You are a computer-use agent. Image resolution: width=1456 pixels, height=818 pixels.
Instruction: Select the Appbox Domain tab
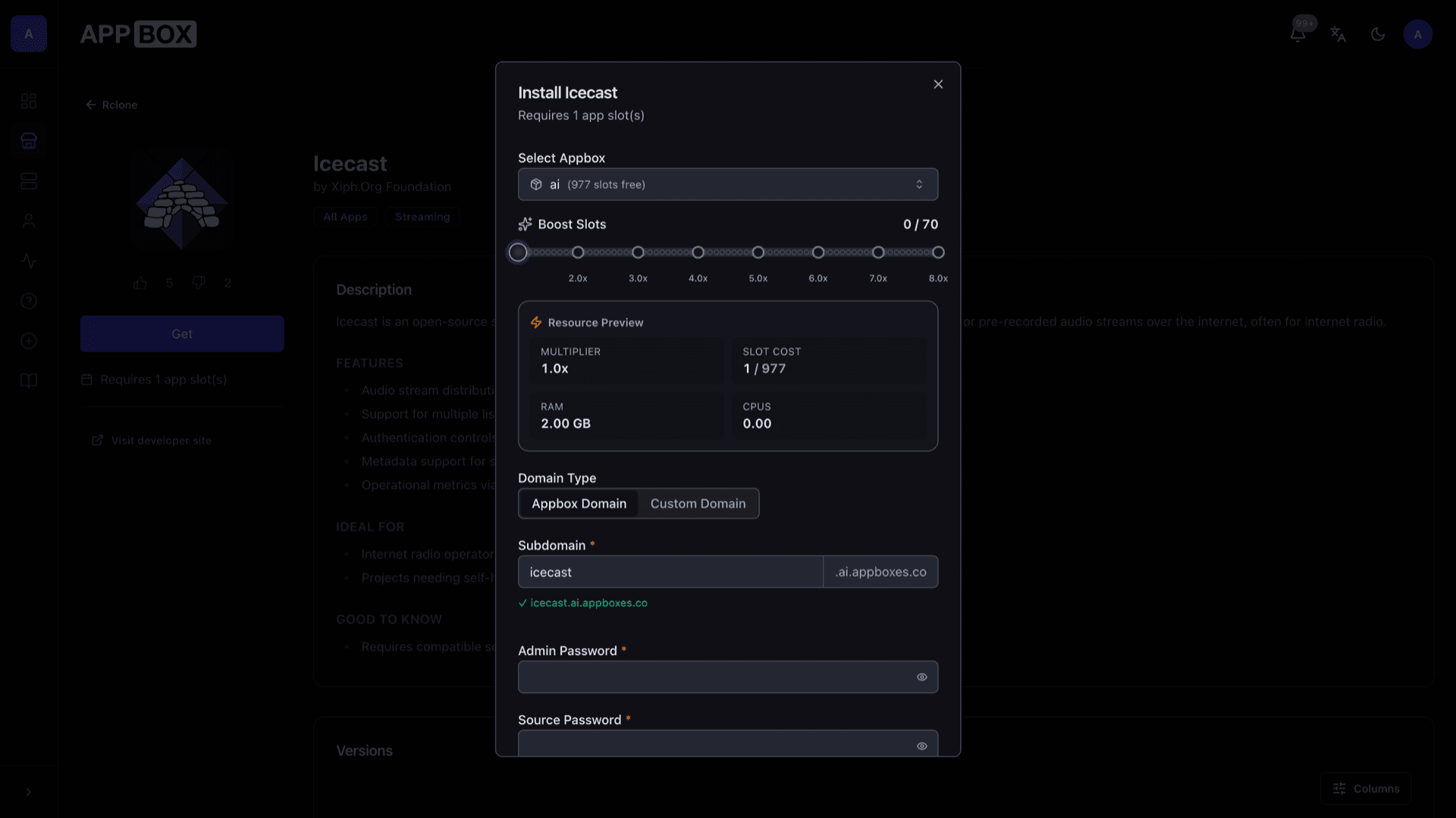coord(579,503)
